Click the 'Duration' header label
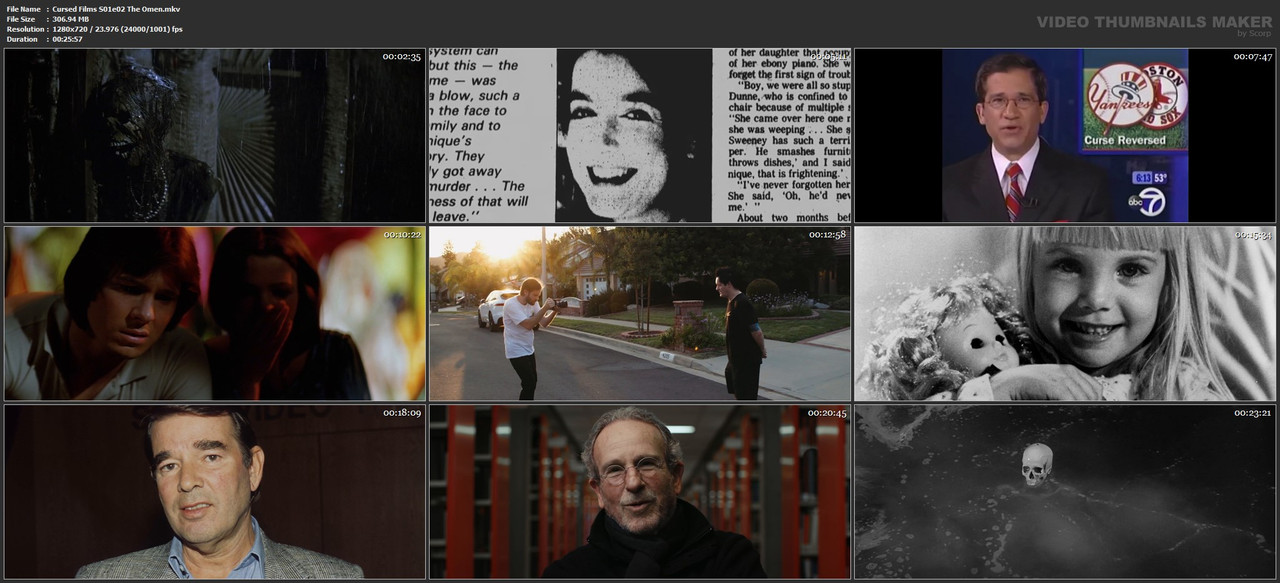The image size is (1280, 583). [x=22, y=39]
